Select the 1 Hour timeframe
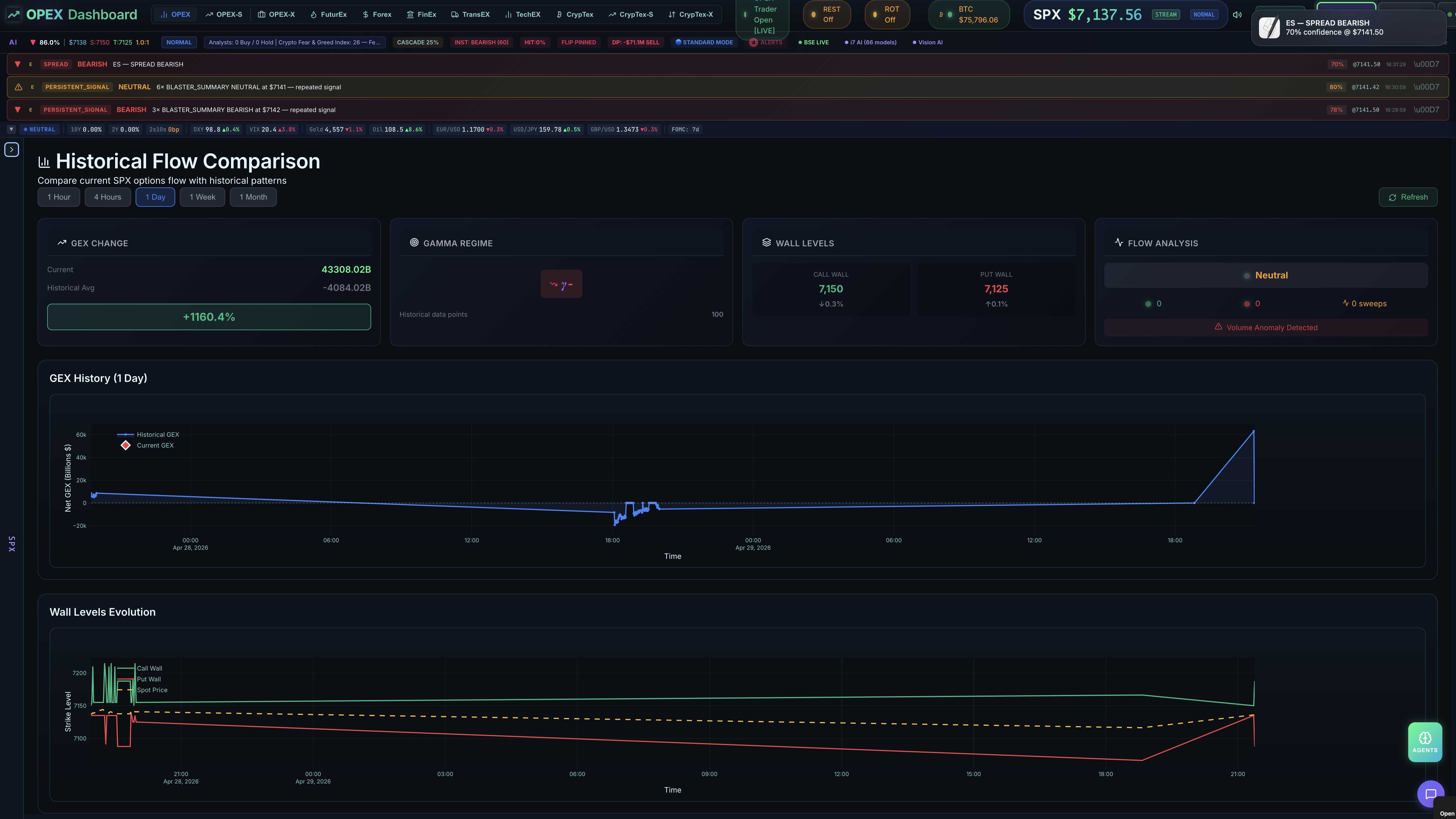 [59, 197]
